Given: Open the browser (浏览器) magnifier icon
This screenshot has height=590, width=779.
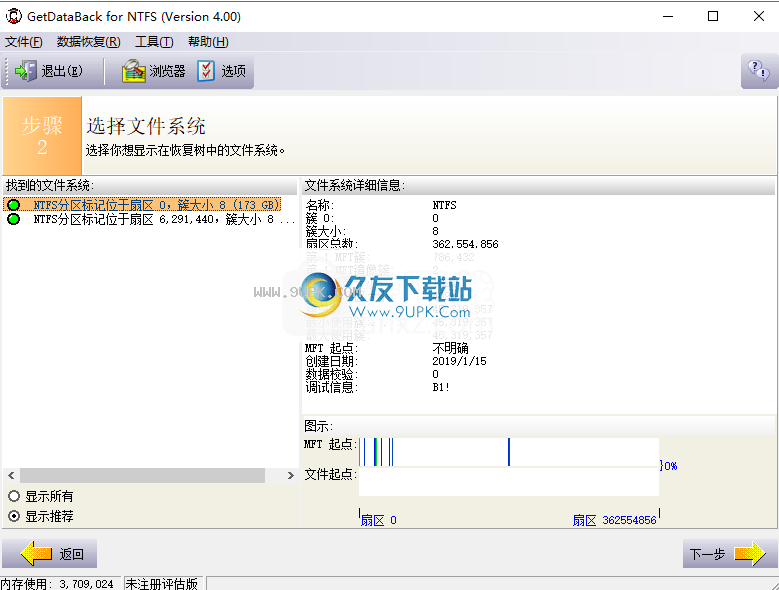Looking at the screenshot, I should click(x=133, y=71).
